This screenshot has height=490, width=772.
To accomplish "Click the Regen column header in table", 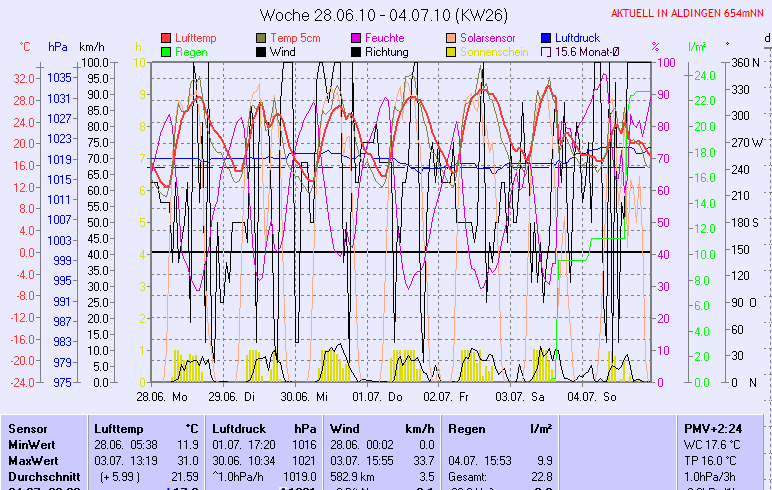I will [468, 428].
